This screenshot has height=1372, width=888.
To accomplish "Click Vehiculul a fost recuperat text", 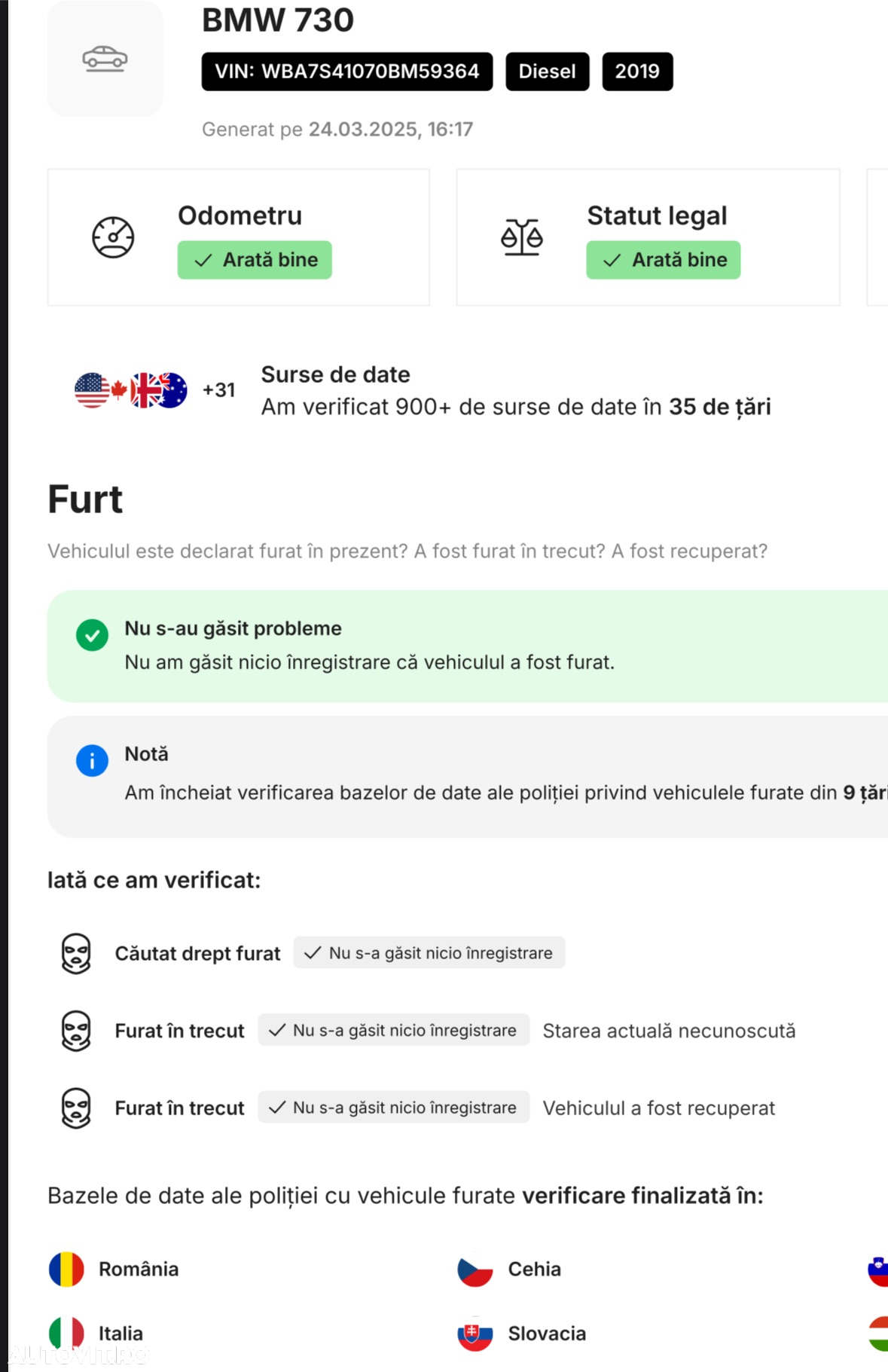I will click(658, 1108).
